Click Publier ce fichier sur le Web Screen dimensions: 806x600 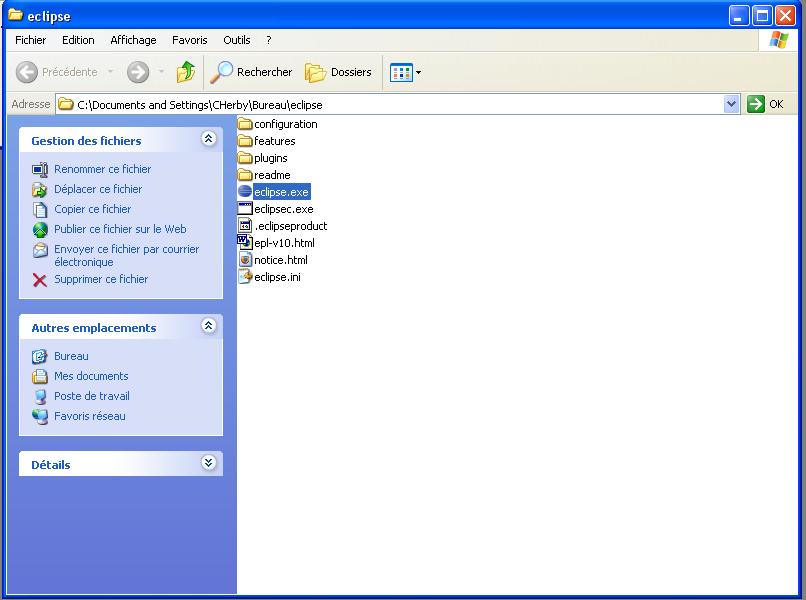120,229
